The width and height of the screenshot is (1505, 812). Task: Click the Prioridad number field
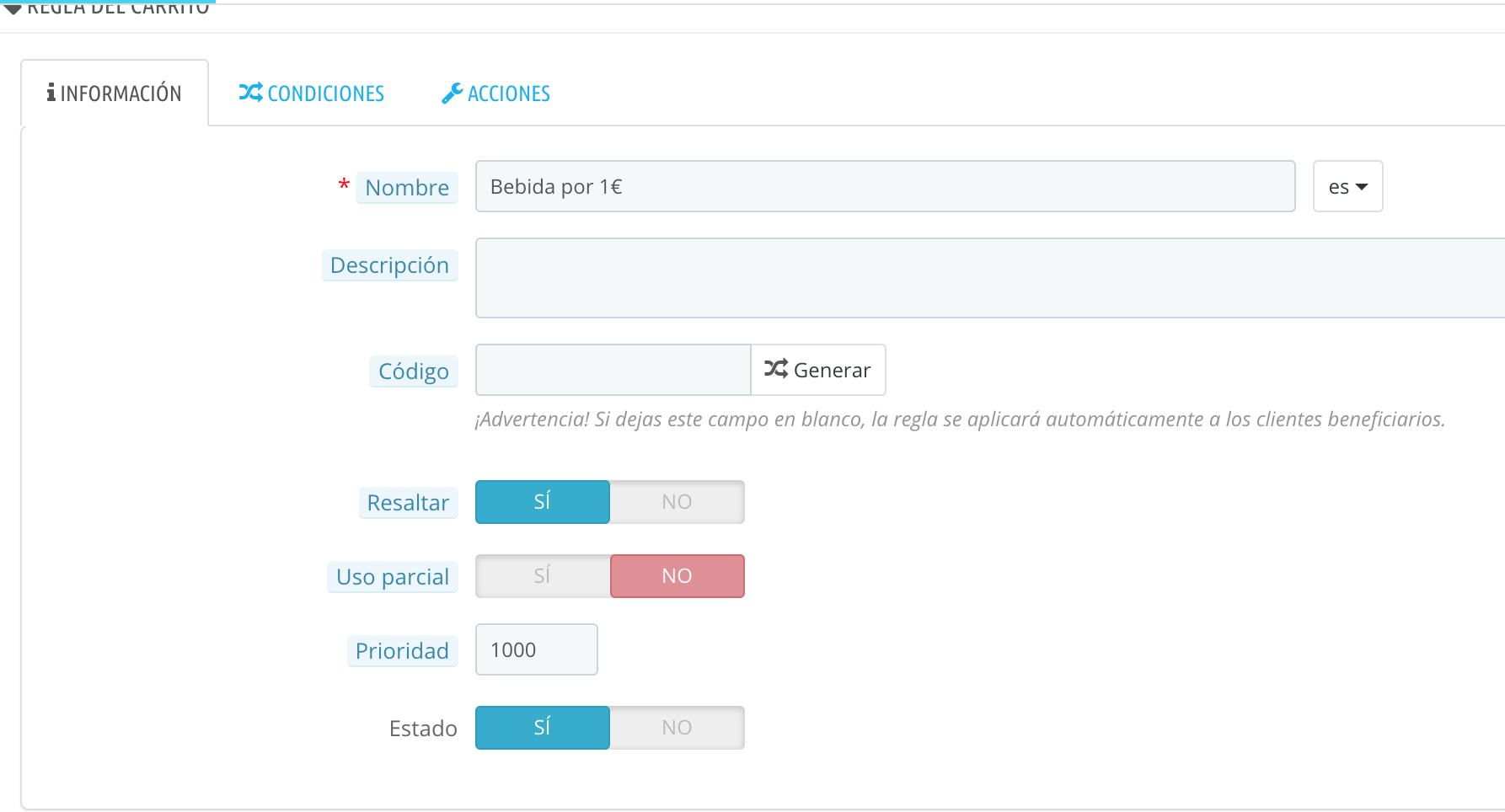536,649
